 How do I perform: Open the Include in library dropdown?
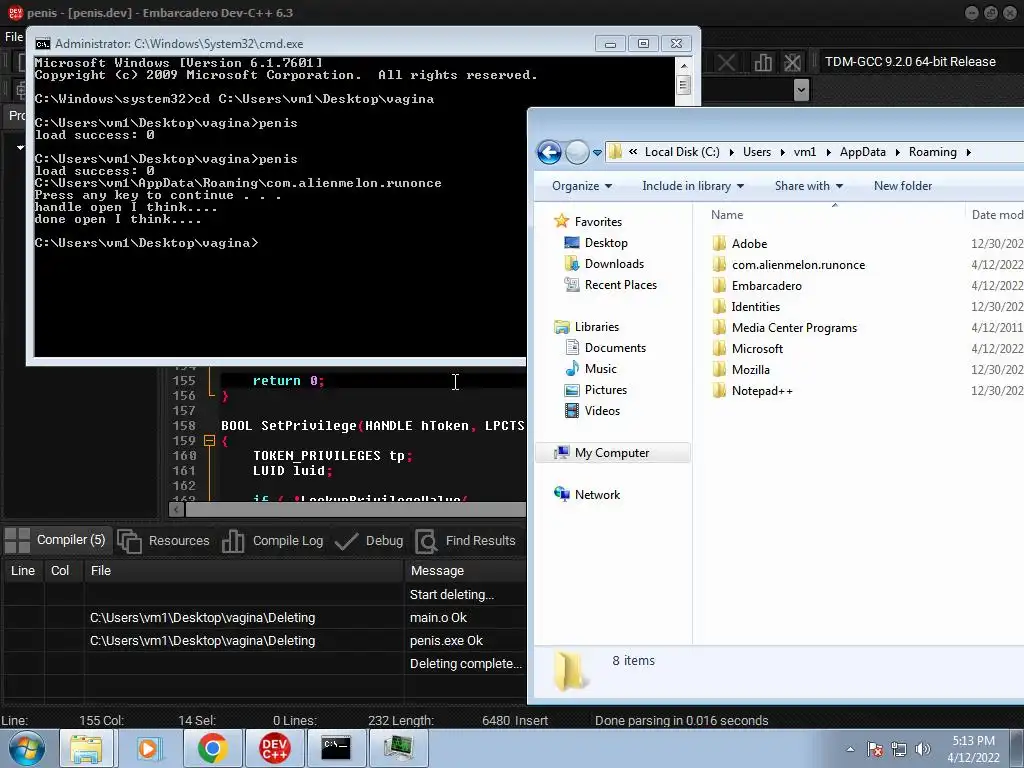(x=693, y=186)
